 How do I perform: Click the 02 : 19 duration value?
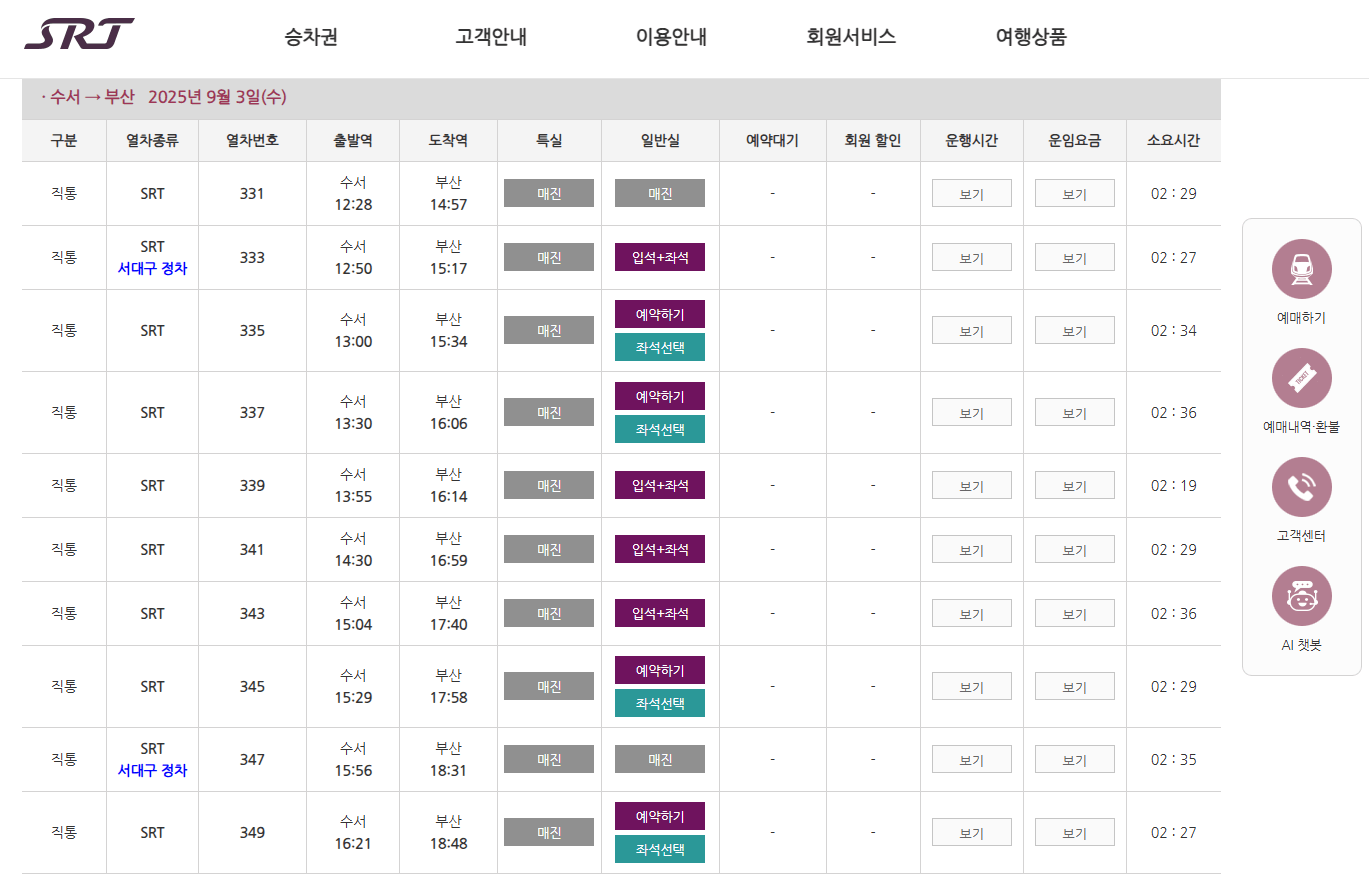[x=1174, y=486]
